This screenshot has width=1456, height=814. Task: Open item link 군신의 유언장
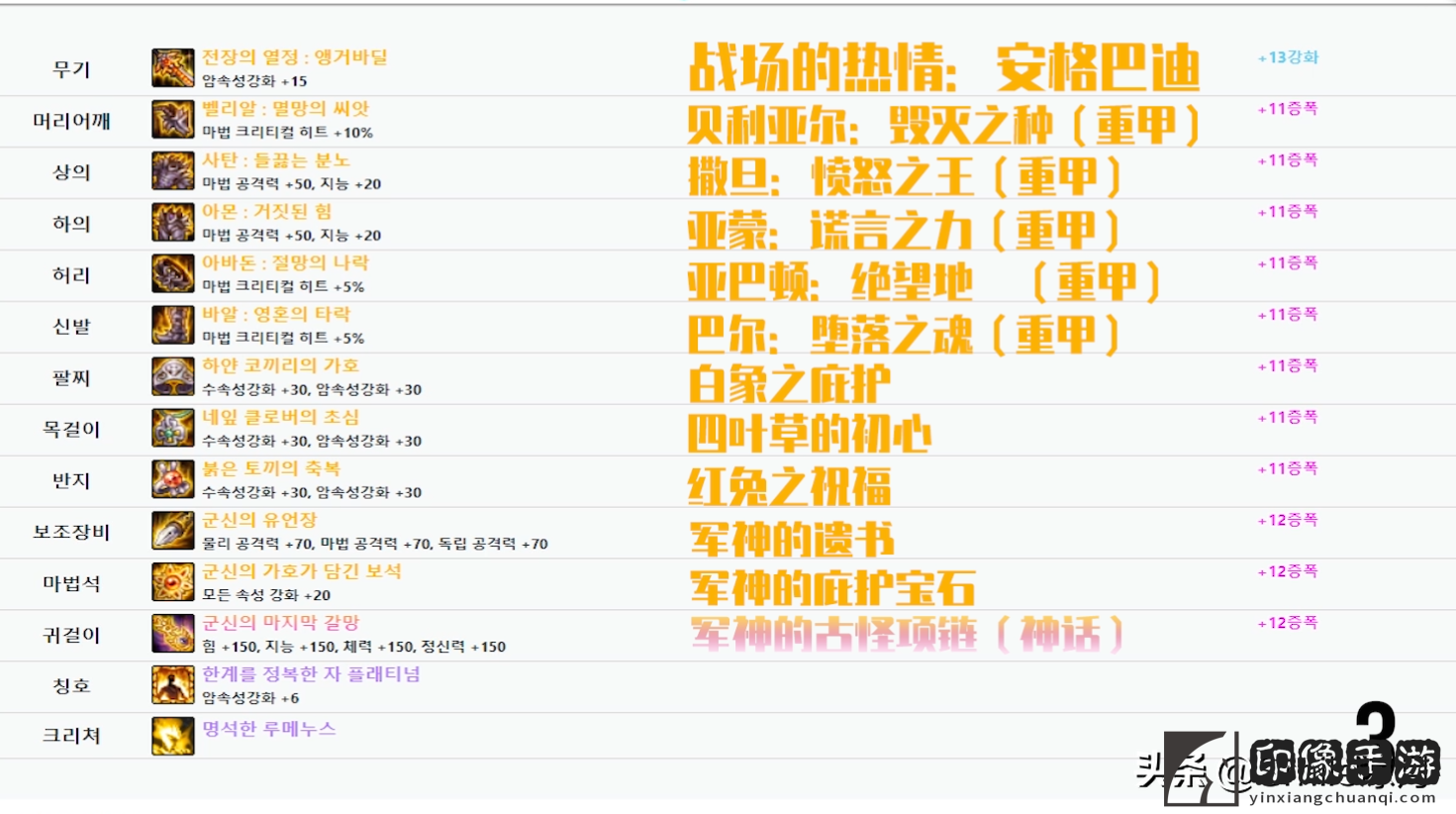coord(259,521)
